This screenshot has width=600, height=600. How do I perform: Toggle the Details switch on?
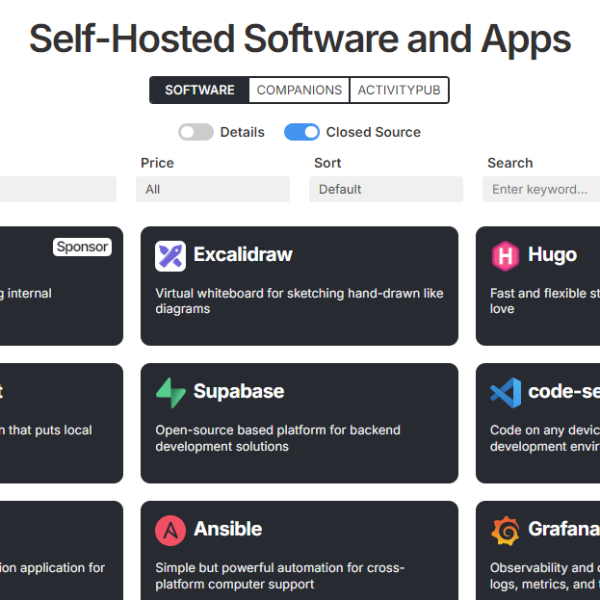(x=196, y=132)
